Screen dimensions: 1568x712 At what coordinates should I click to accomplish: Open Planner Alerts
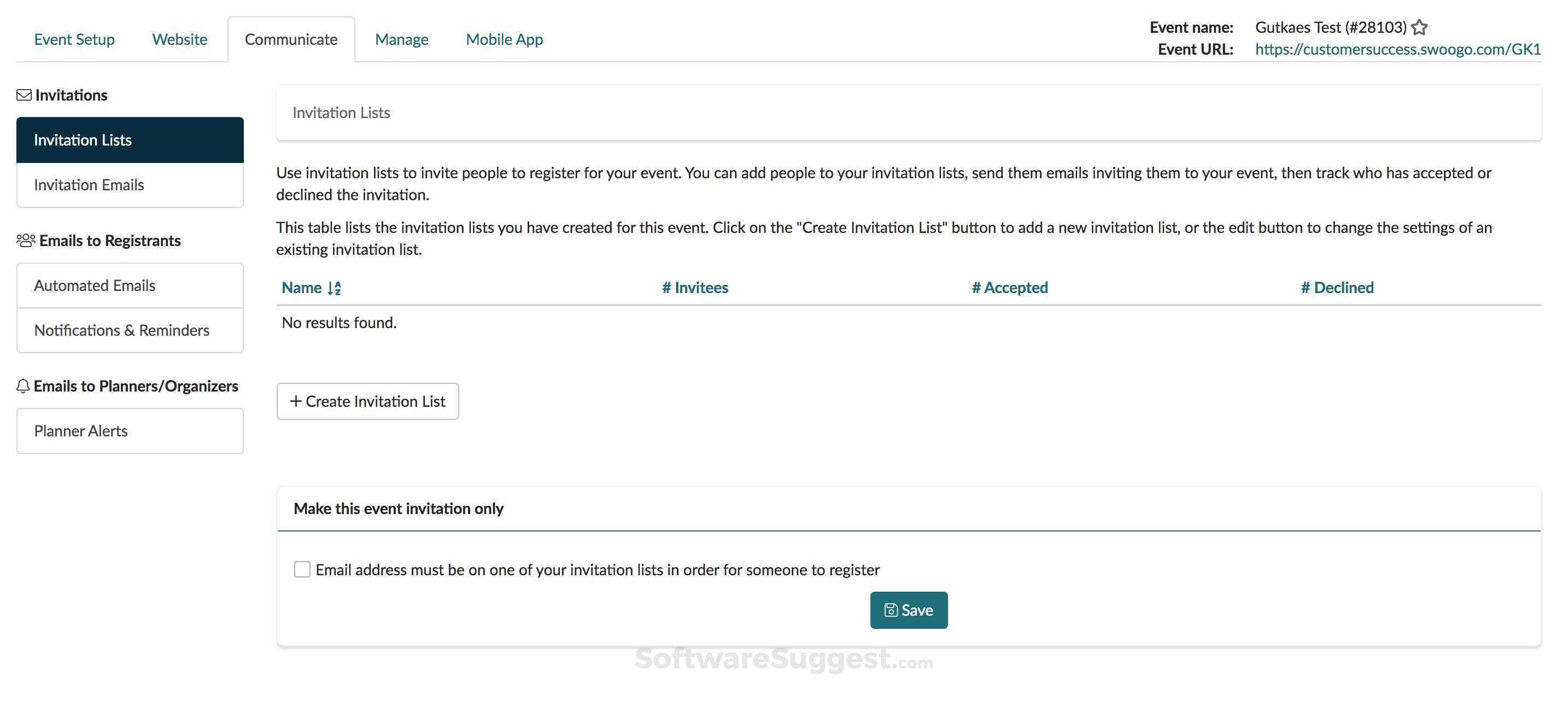coord(80,430)
